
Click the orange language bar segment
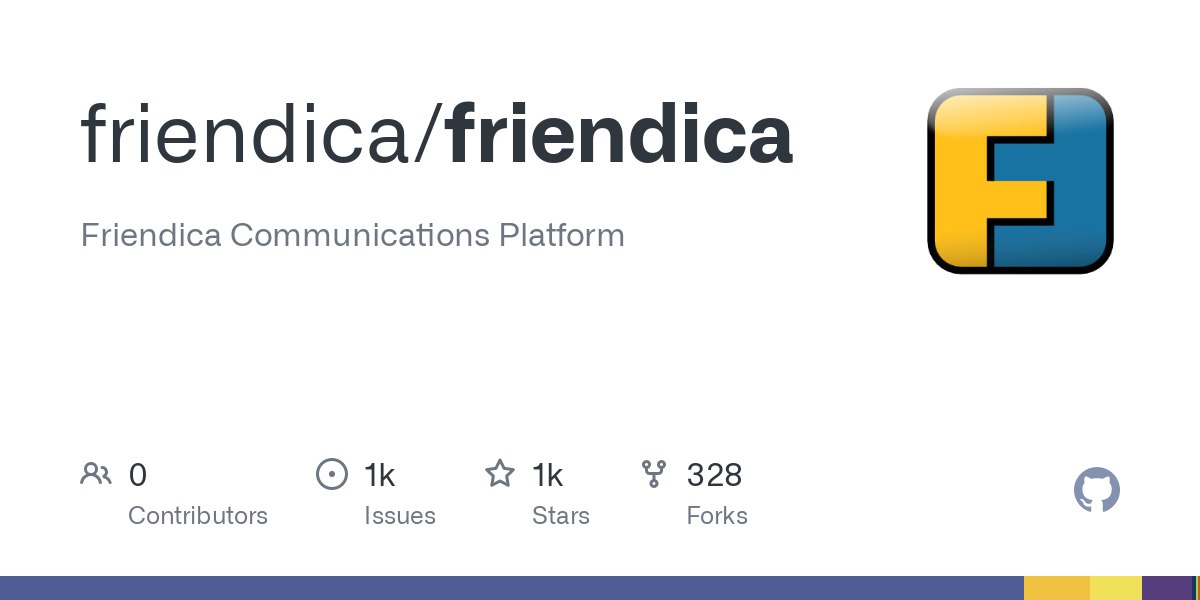(x=1056, y=588)
